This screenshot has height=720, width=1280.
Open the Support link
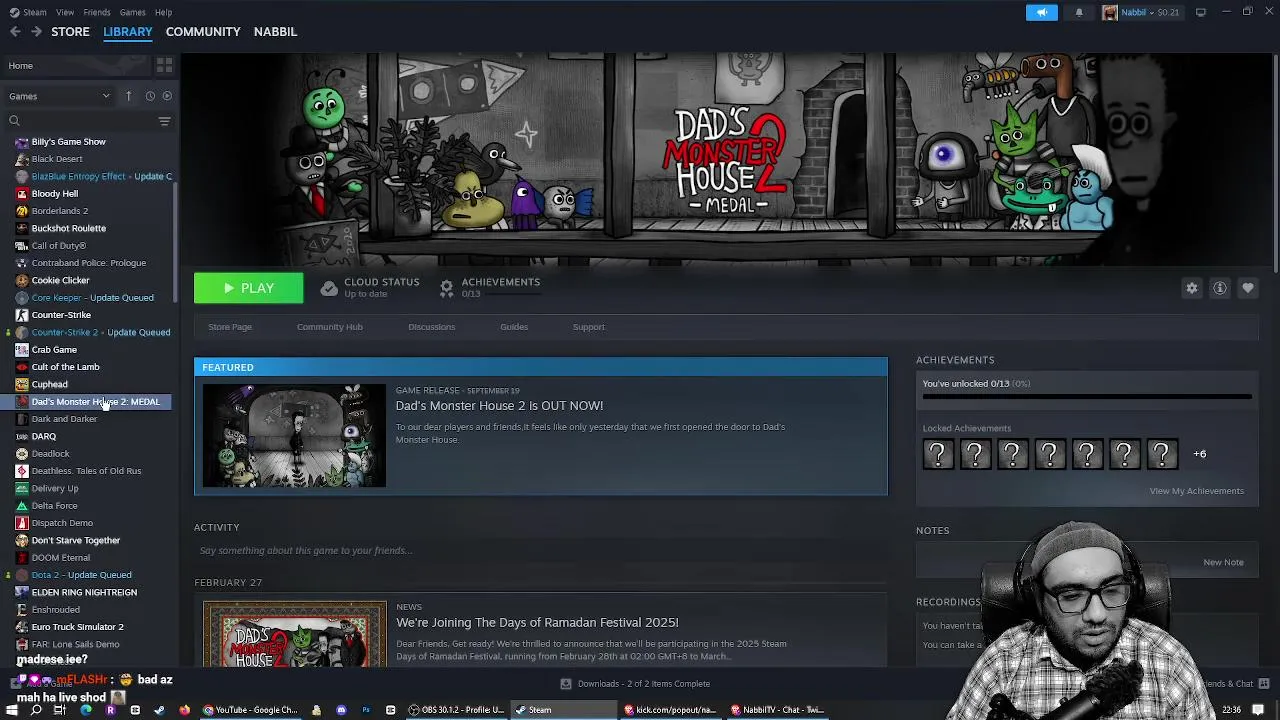588,327
